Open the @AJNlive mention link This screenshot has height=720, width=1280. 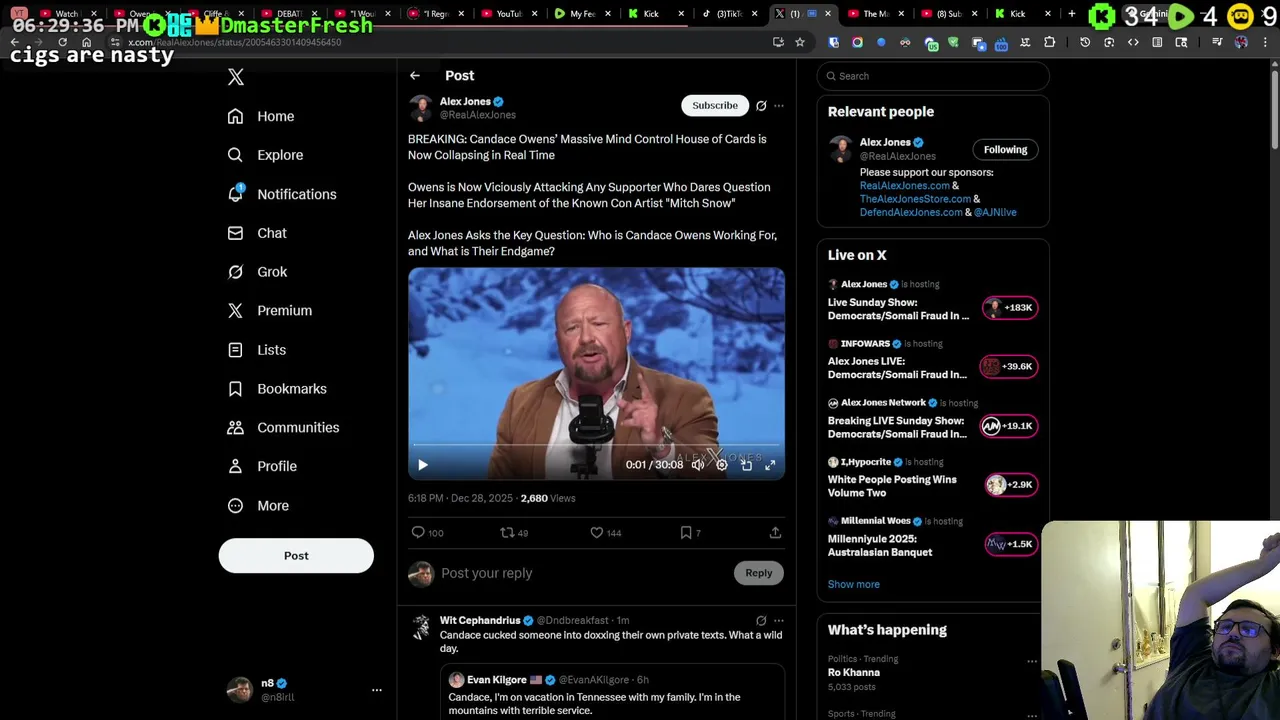pos(995,212)
